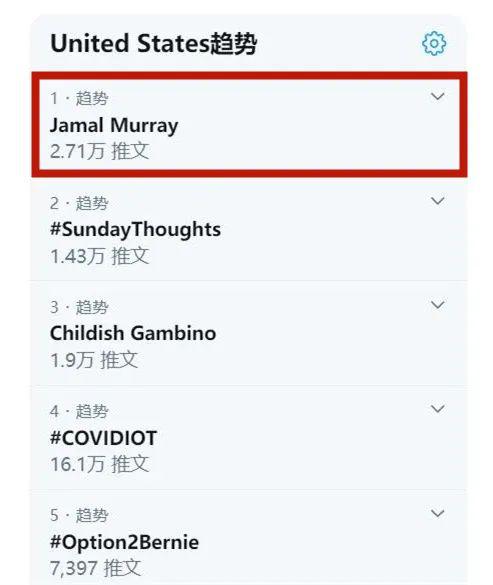The height and width of the screenshot is (585, 493).
Task: View Childish Gambino trending topic
Action: (x=133, y=333)
